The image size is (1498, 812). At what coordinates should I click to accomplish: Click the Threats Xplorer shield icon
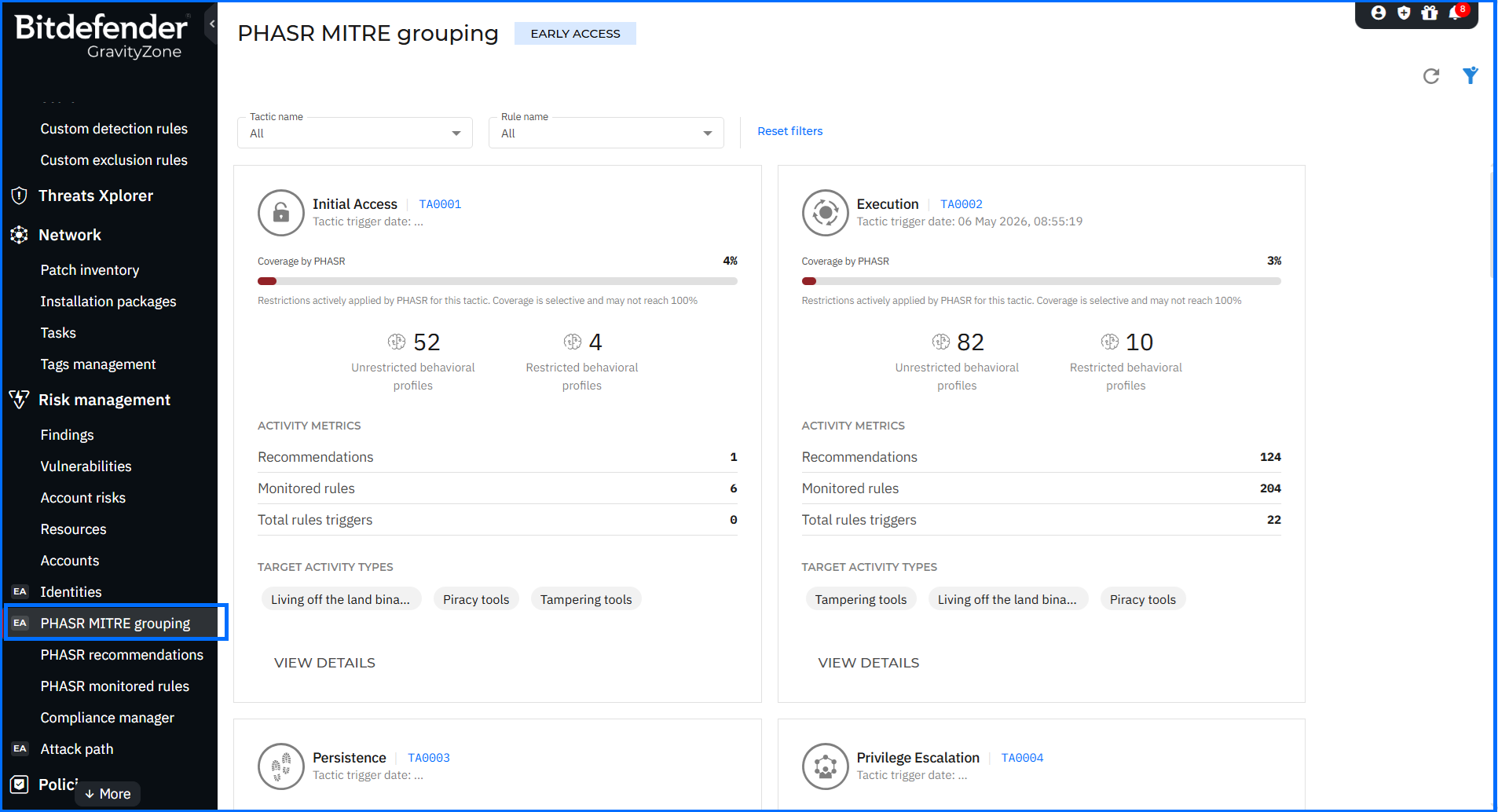pos(20,196)
